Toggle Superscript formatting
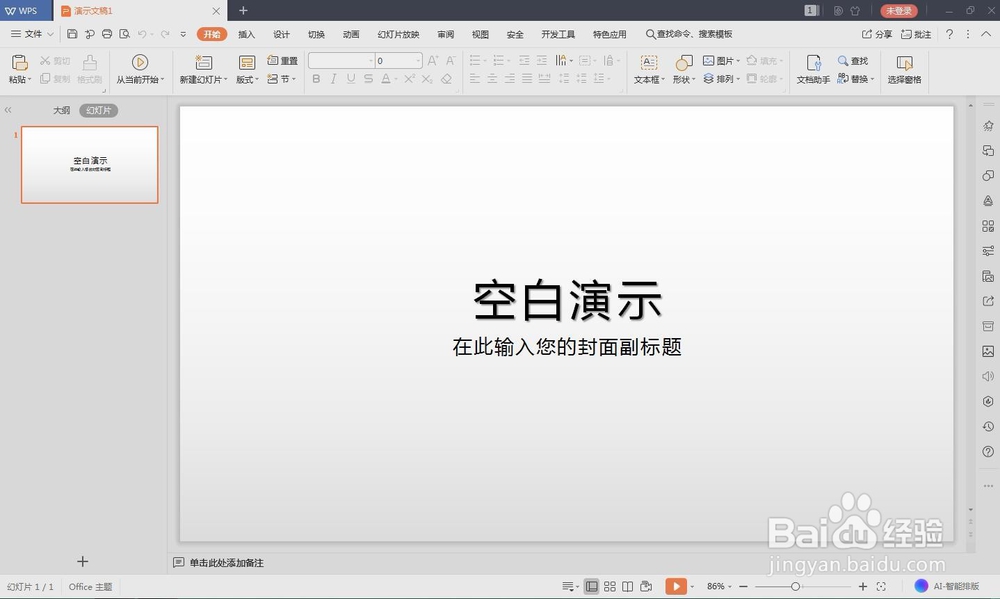Screen dimensions: 1000x599 tap(409, 79)
